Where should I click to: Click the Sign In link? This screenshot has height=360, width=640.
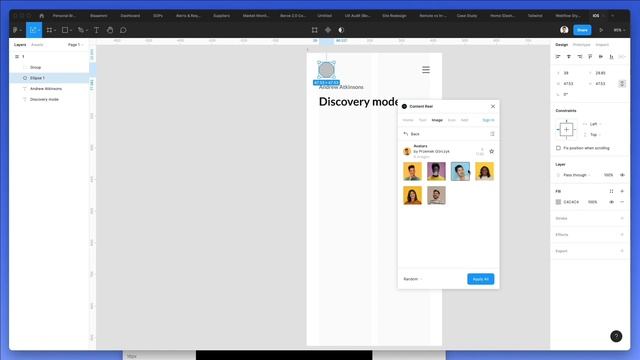click(488, 120)
